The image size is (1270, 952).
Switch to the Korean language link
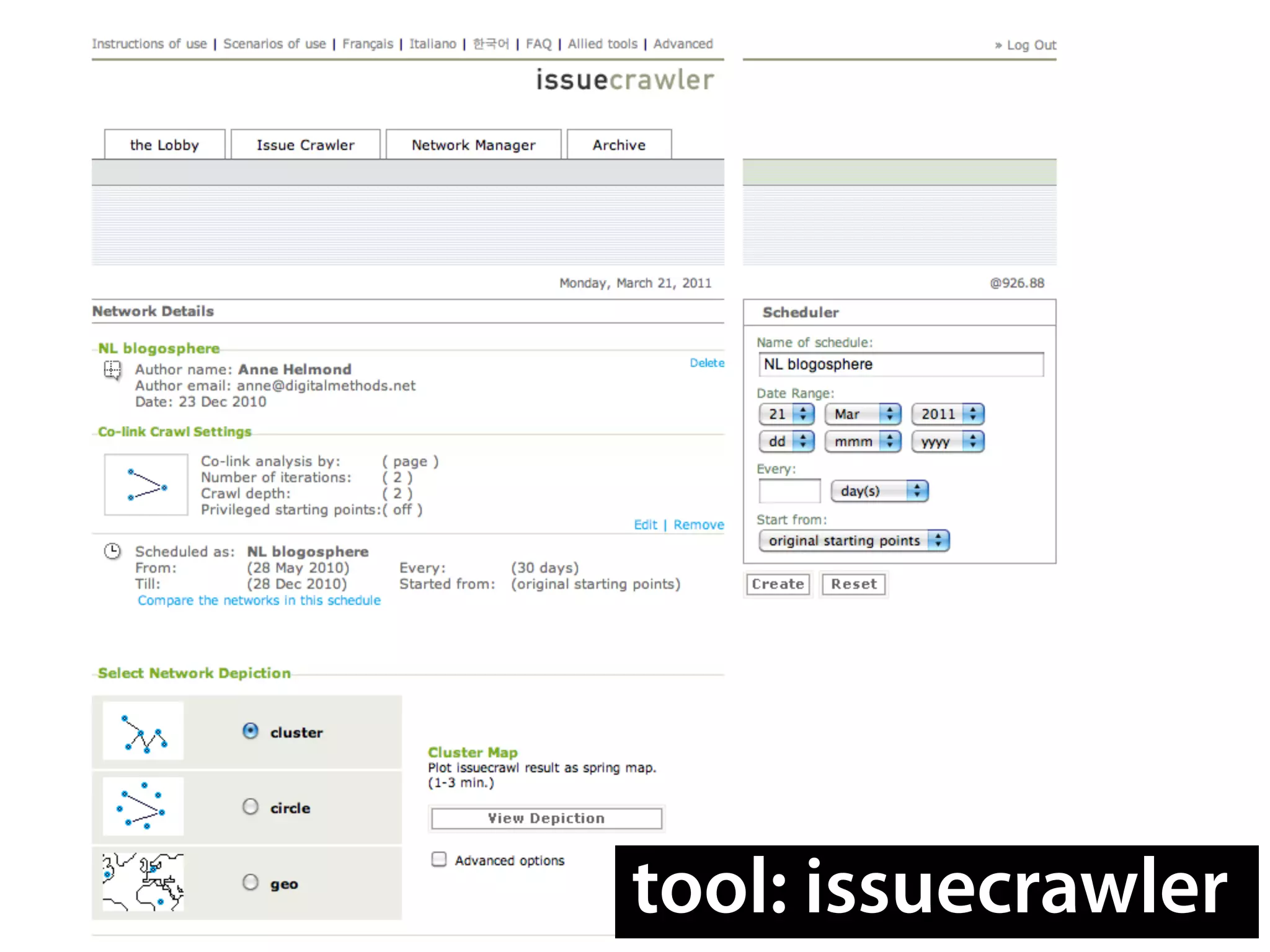click(x=491, y=44)
